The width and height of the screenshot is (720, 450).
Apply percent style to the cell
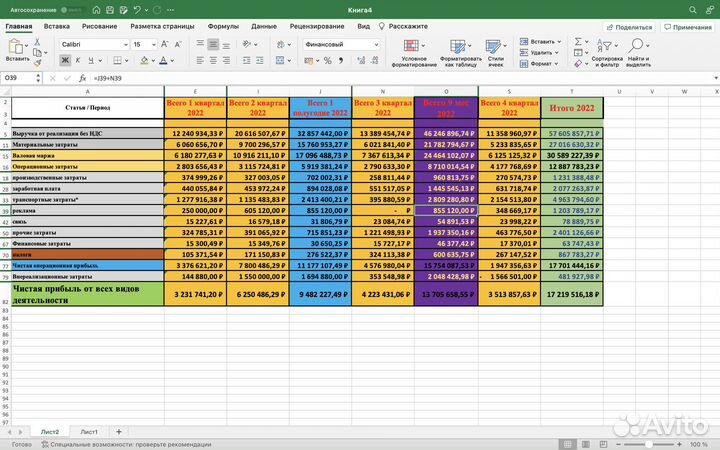pyautogui.click(x=327, y=60)
